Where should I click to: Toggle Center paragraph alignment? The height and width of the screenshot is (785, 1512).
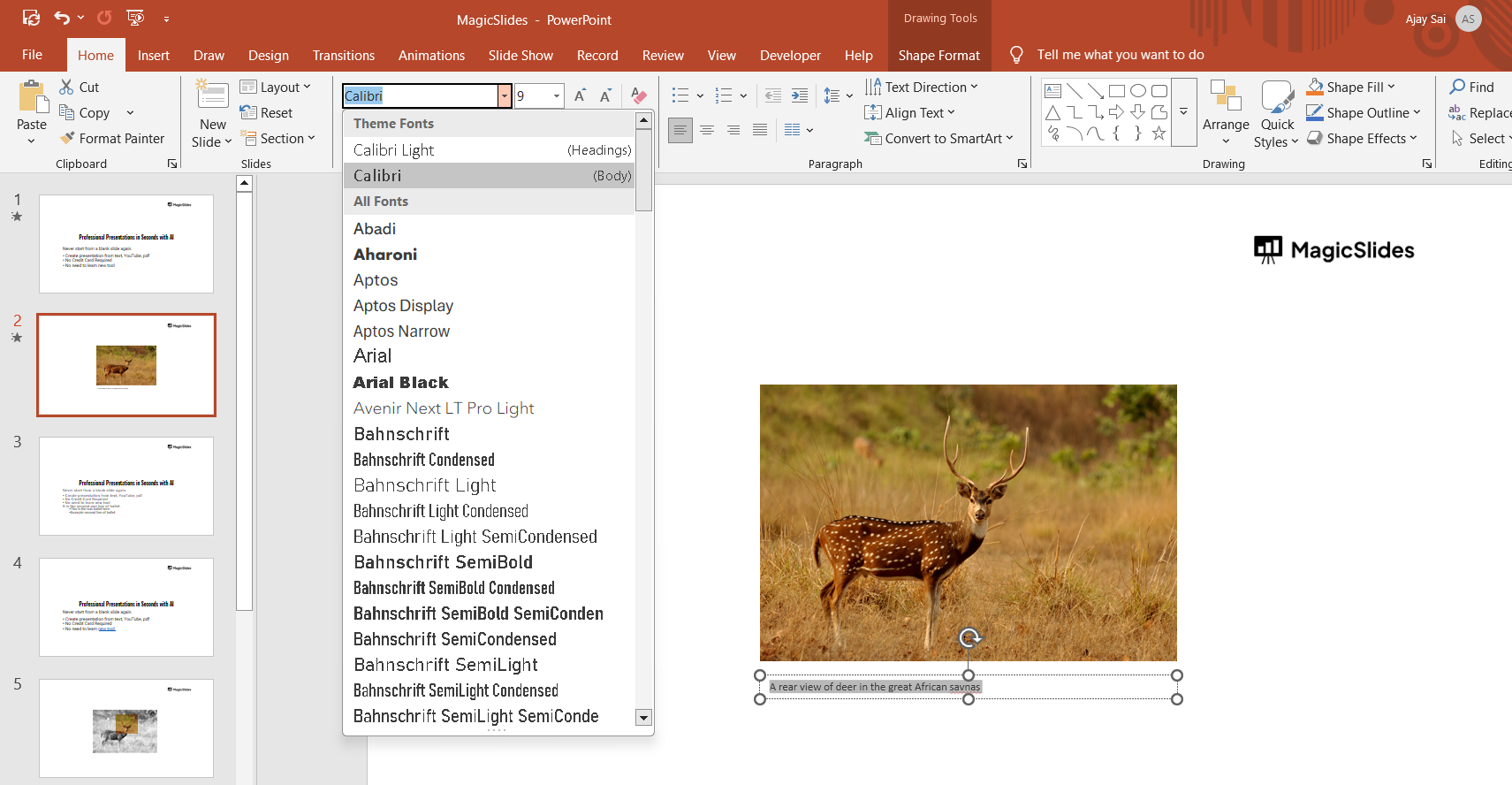(707, 130)
